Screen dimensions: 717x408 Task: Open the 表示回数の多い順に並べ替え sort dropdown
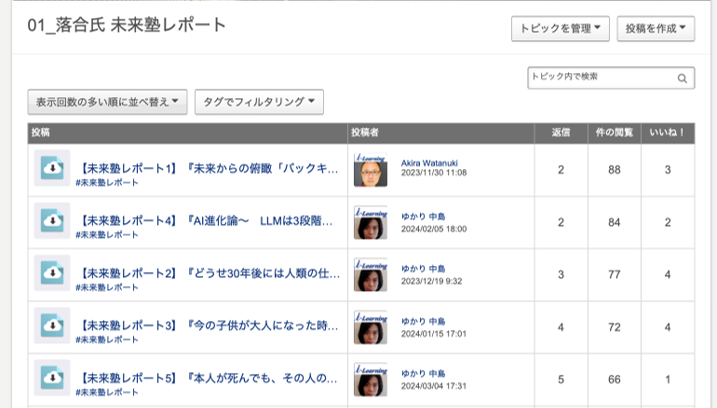click(107, 101)
